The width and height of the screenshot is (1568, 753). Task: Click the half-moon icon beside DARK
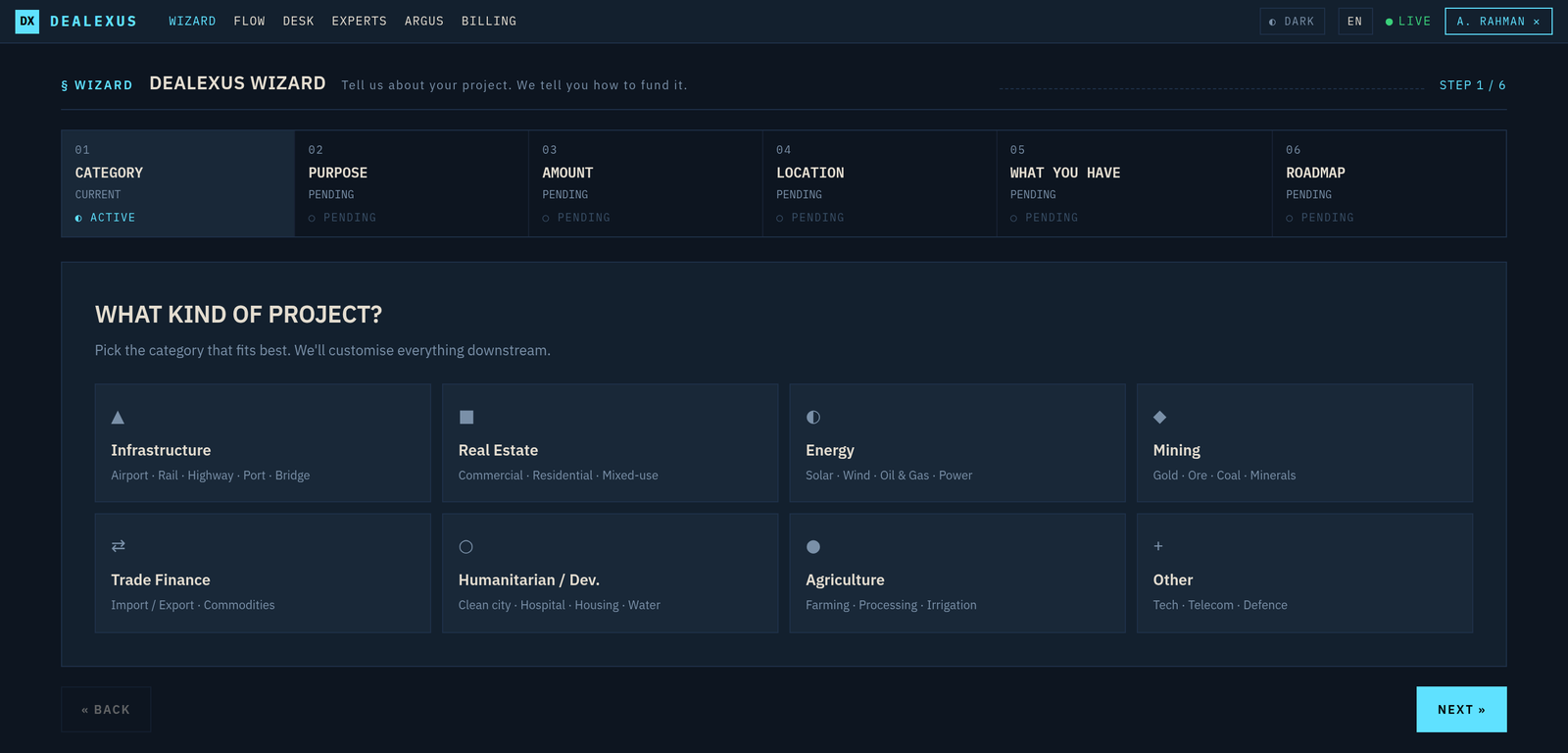click(1273, 22)
